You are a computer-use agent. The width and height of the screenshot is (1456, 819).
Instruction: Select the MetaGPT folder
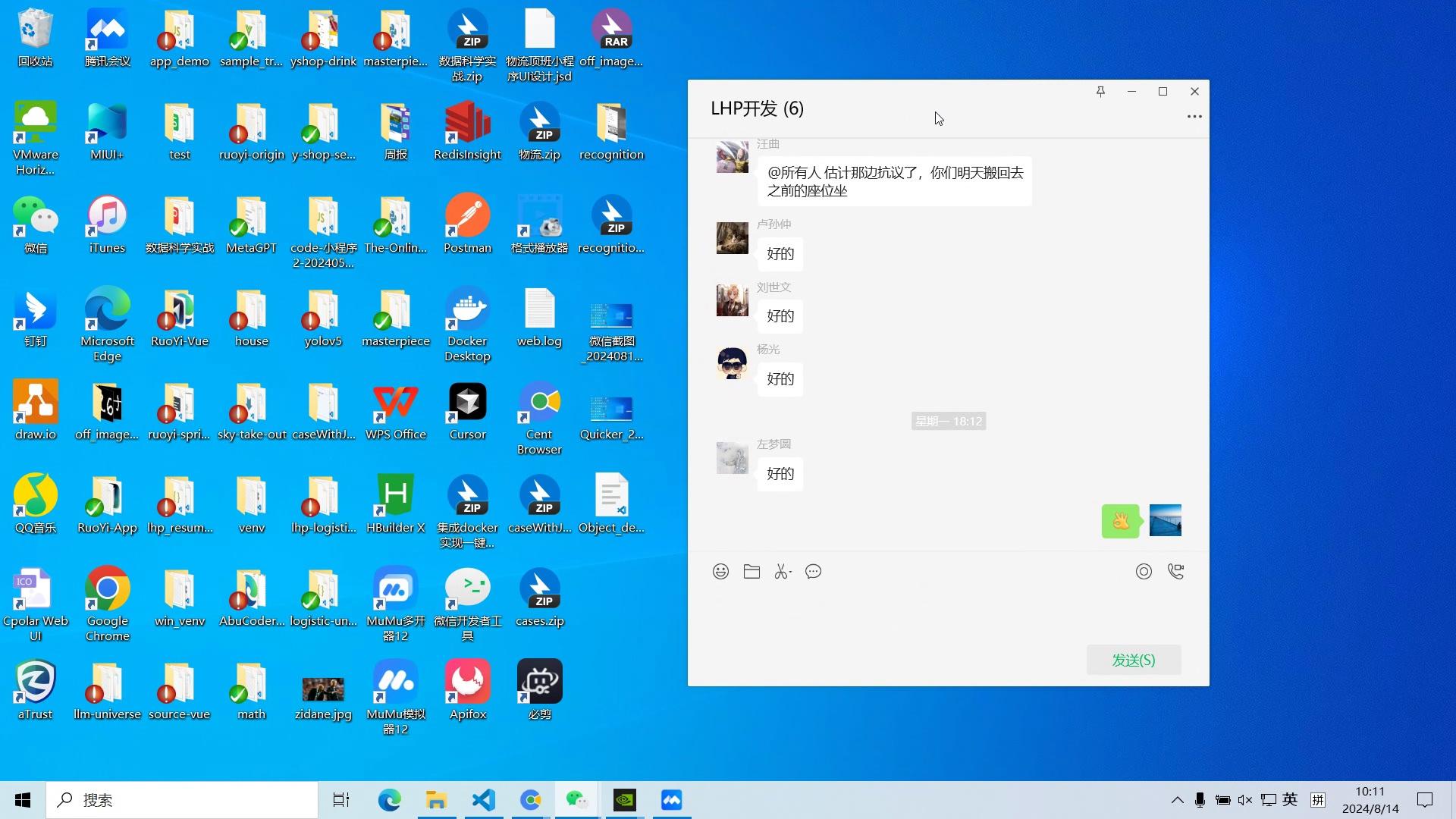tap(251, 224)
